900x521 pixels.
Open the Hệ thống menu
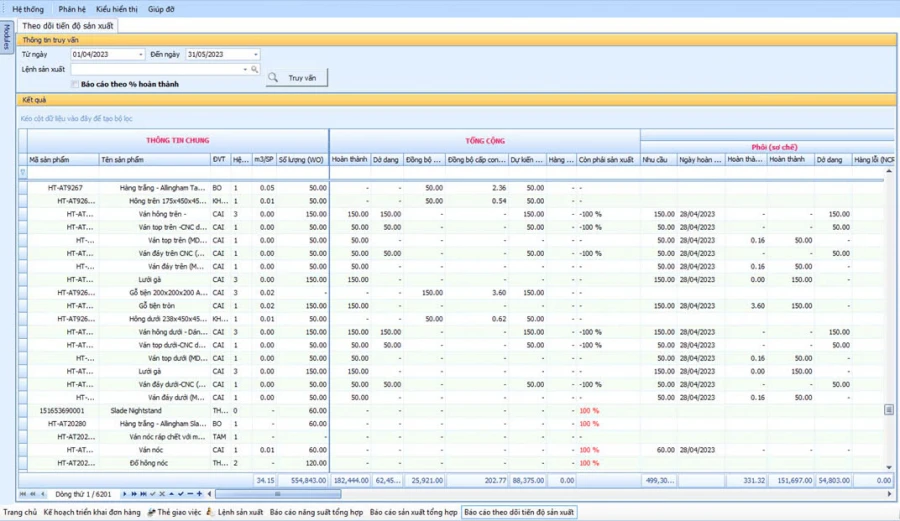[x=28, y=9]
